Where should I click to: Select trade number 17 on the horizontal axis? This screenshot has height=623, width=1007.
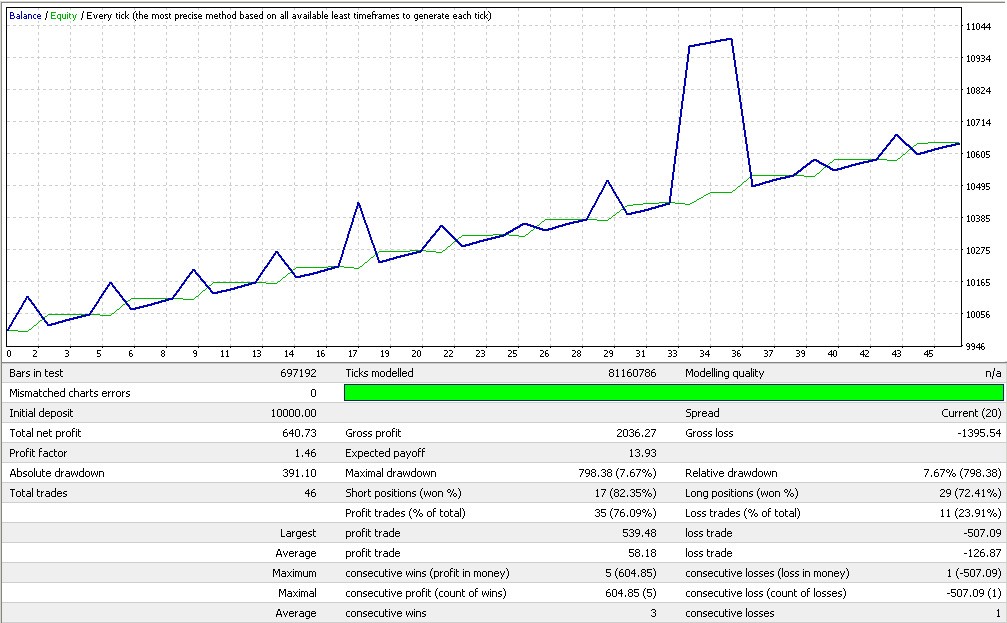coord(353,353)
